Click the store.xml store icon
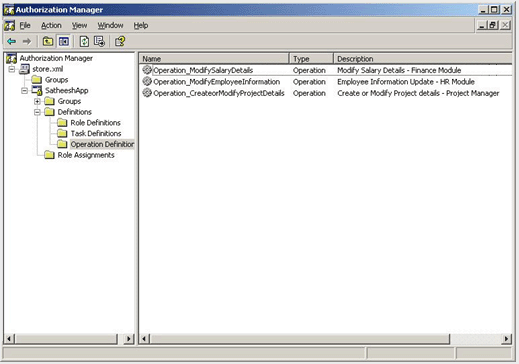The image size is (519, 364). [x=24, y=69]
